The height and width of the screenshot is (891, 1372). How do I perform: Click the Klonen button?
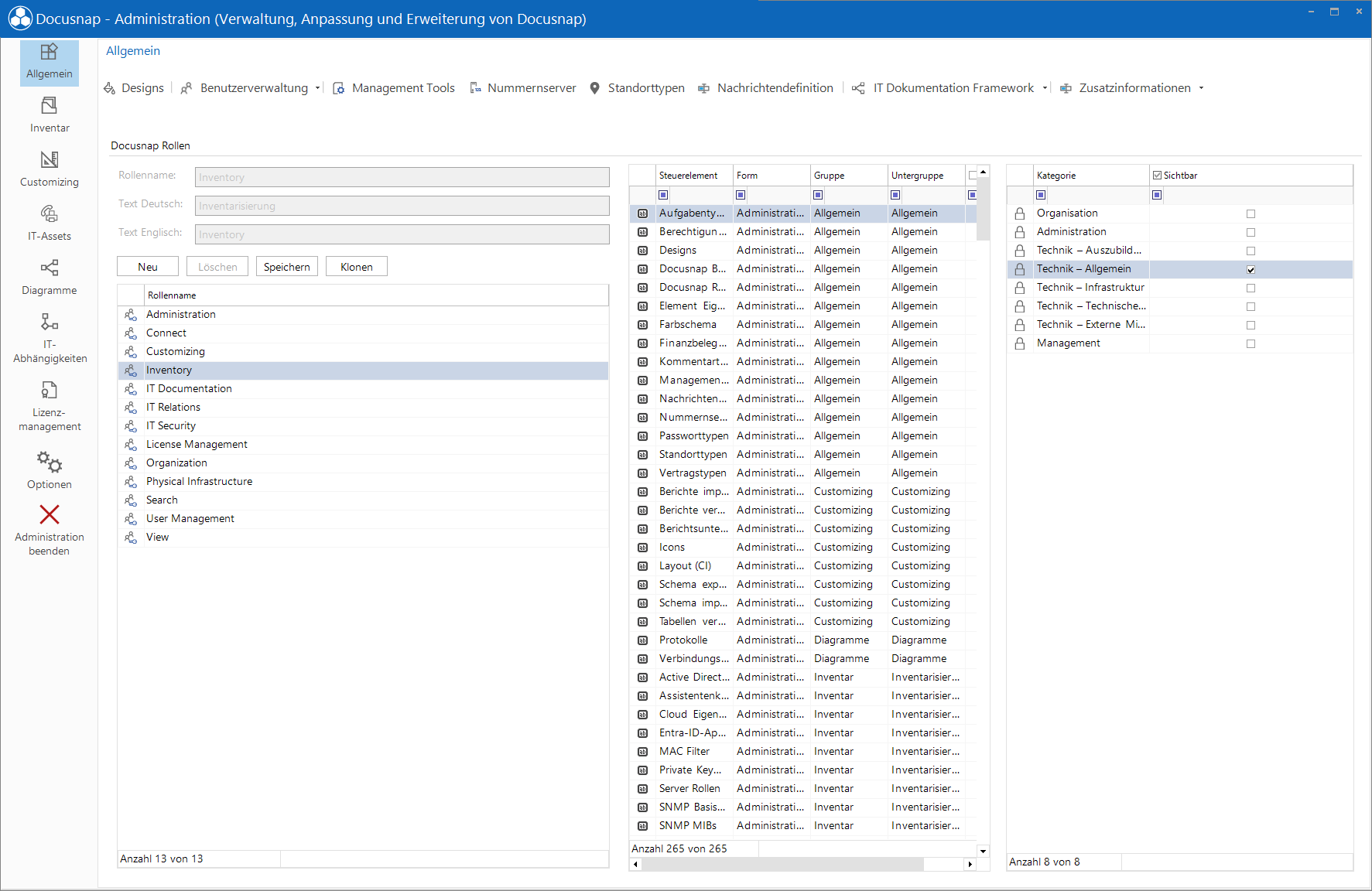pyautogui.click(x=357, y=267)
